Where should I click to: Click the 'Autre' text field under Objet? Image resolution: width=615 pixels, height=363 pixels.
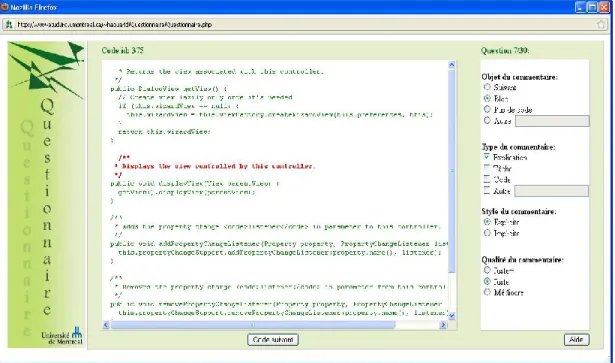pyautogui.click(x=552, y=121)
